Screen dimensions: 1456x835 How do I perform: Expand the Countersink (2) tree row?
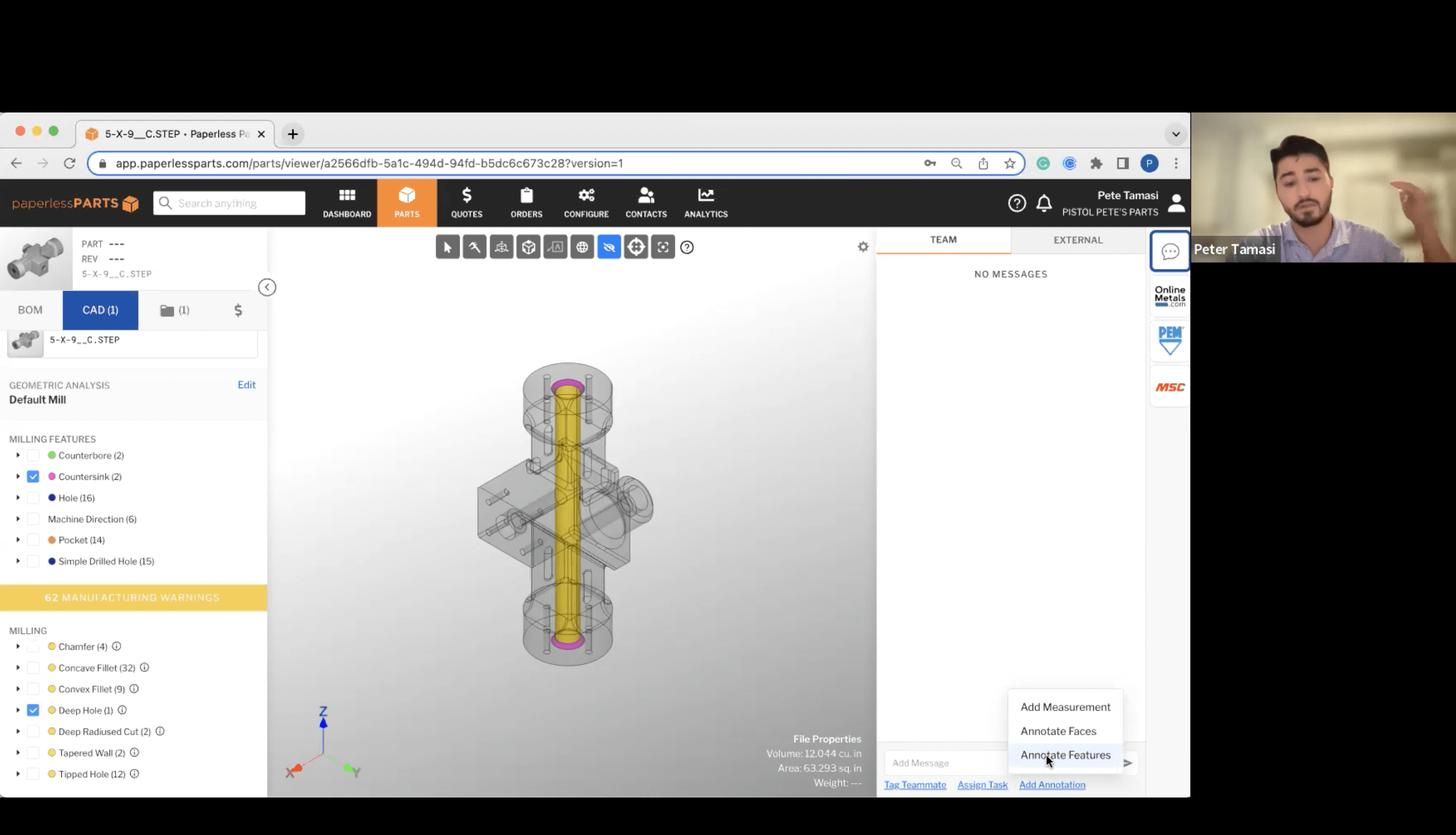18,477
